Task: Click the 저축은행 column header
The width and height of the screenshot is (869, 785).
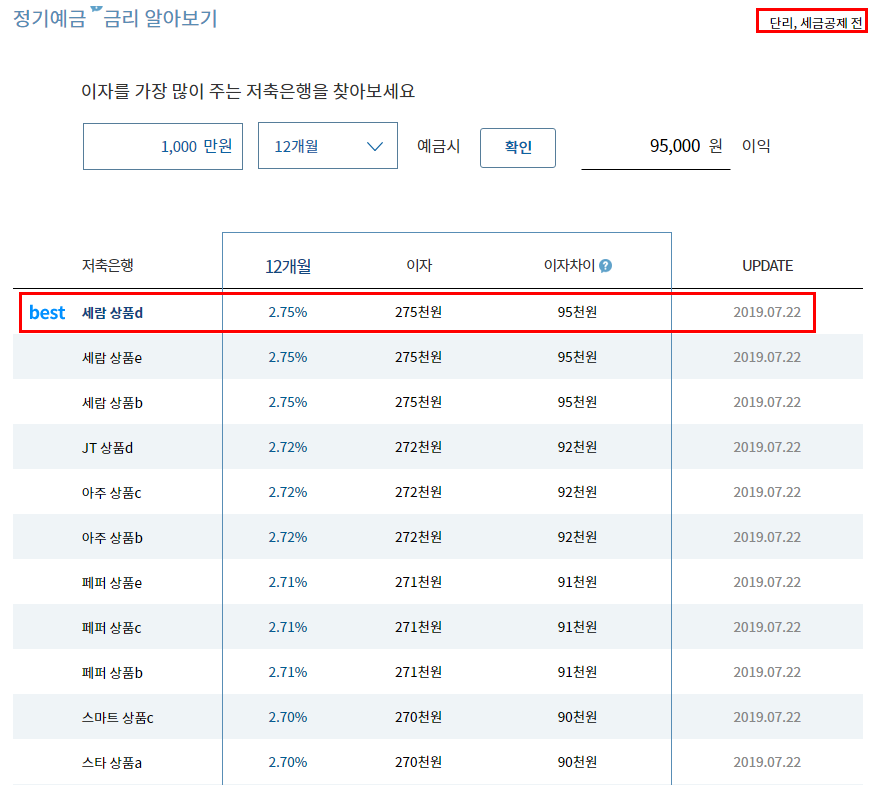Action: pyautogui.click(x=108, y=266)
